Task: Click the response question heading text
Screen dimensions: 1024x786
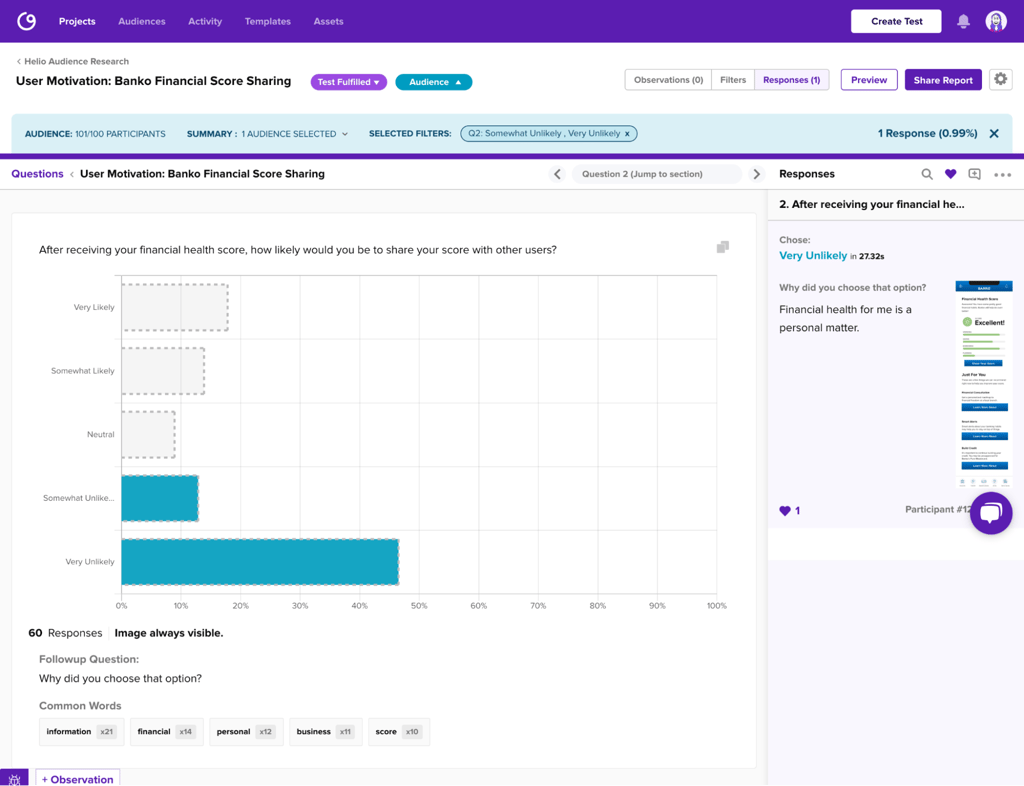Action: tap(872, 204)
